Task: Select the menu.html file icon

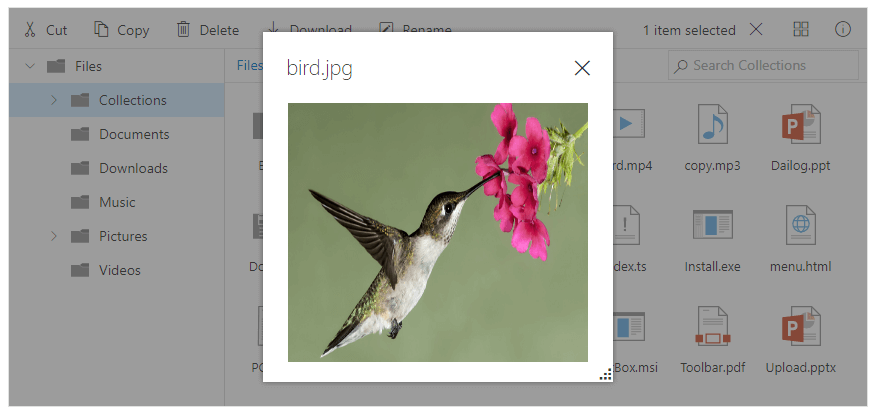Action: click(x=800, y=238)
